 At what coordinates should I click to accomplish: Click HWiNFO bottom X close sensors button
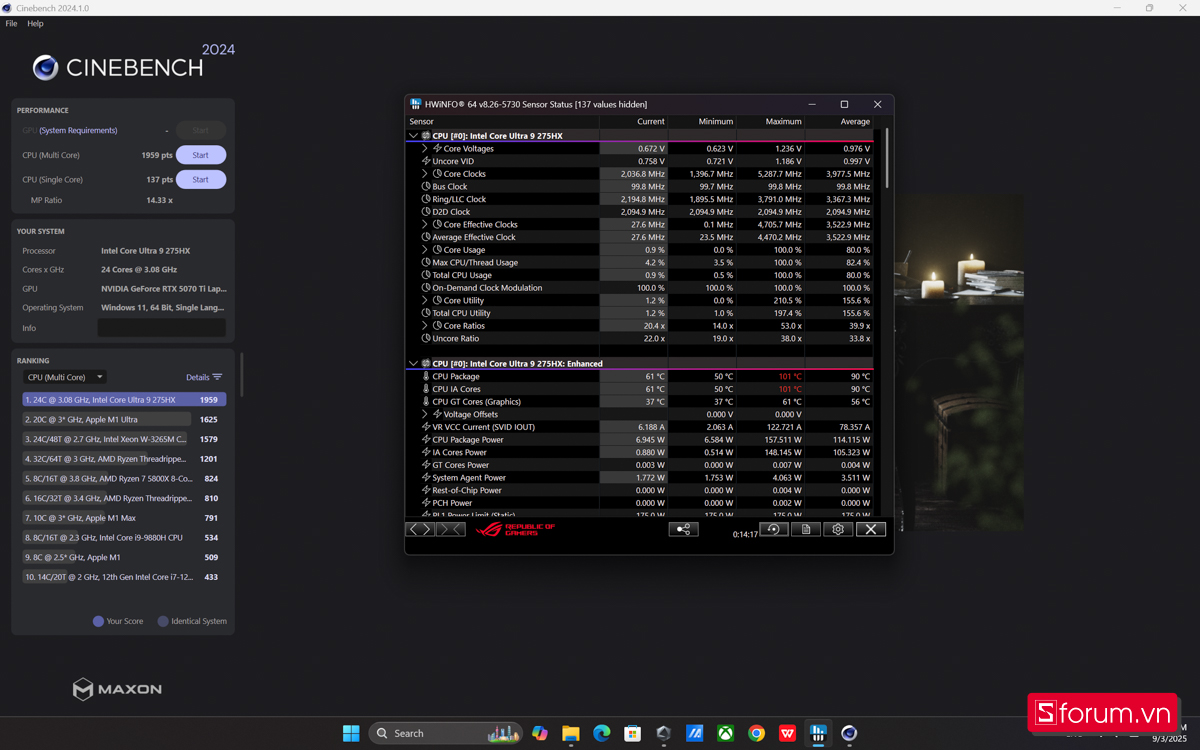870,529
